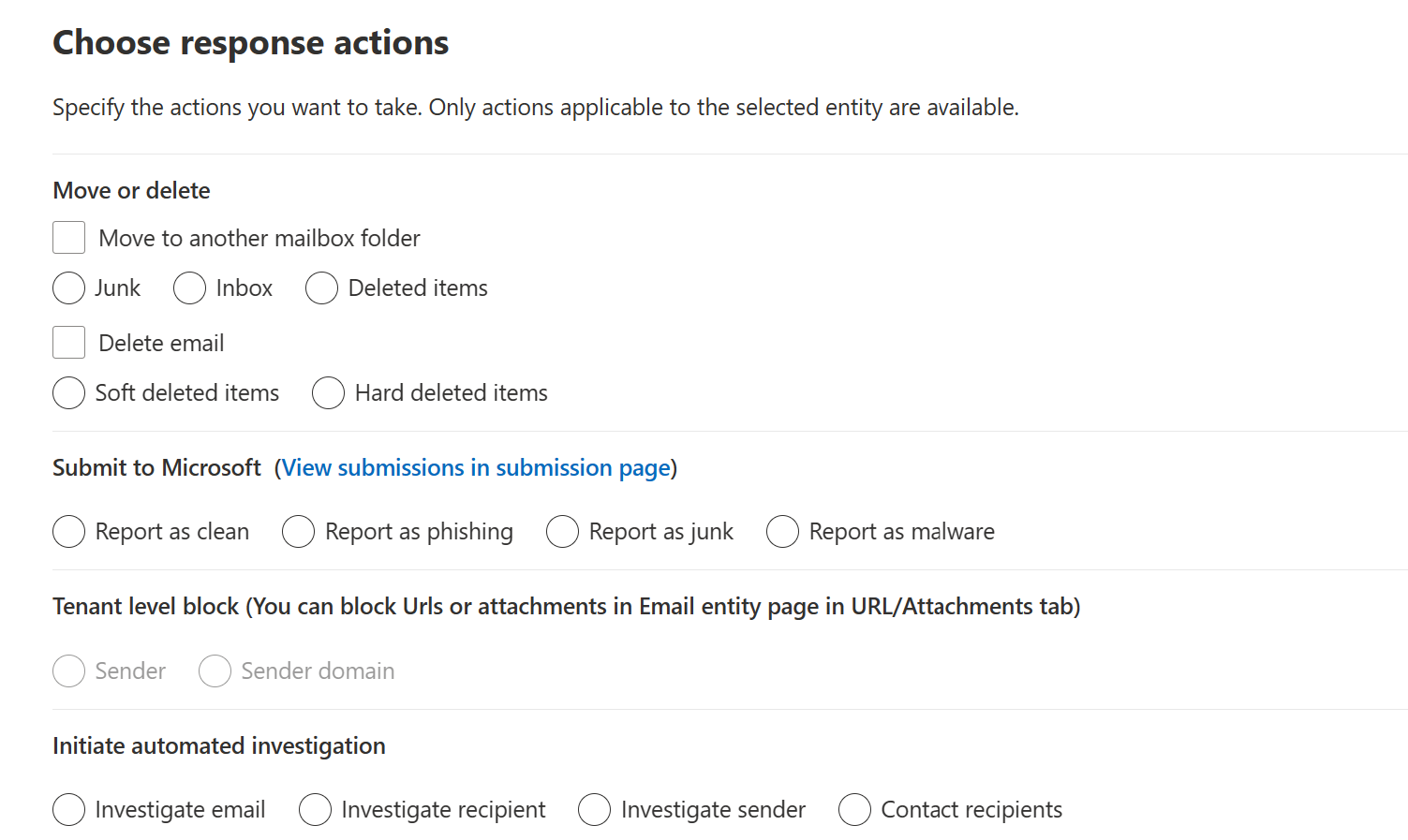Select the Inbox radio button
1408x840 pixels.
click(189, 288)
